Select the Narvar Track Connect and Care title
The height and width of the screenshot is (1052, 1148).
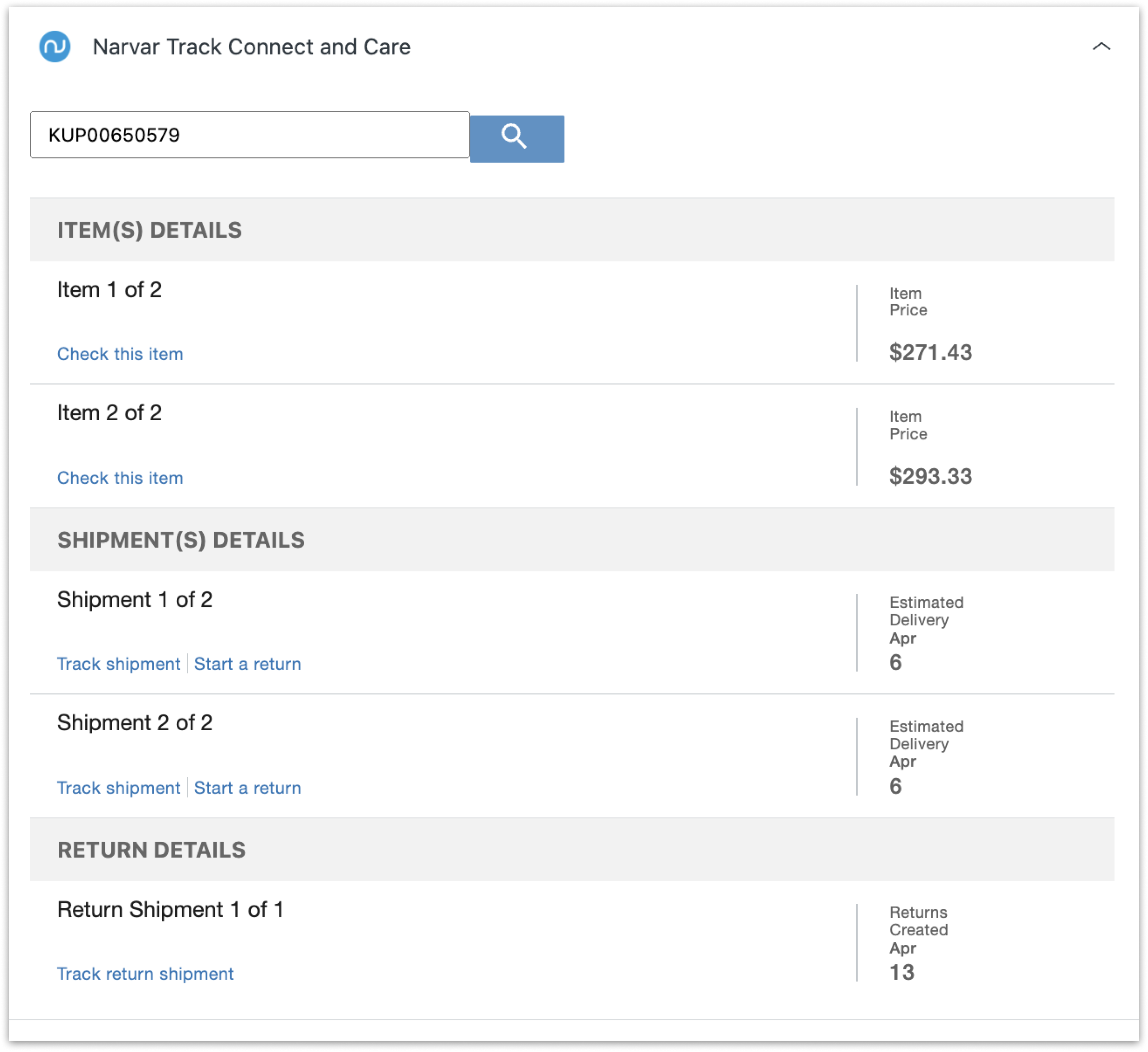tap(252, 47)
